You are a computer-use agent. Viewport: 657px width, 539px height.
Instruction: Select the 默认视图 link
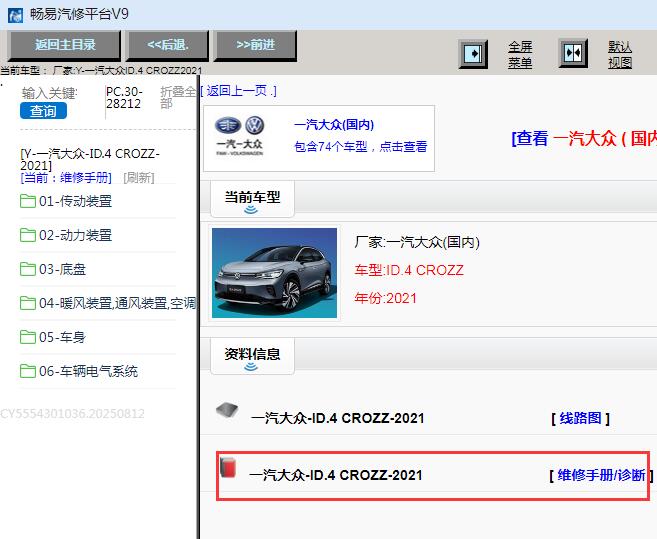click(x=620, y=54)
